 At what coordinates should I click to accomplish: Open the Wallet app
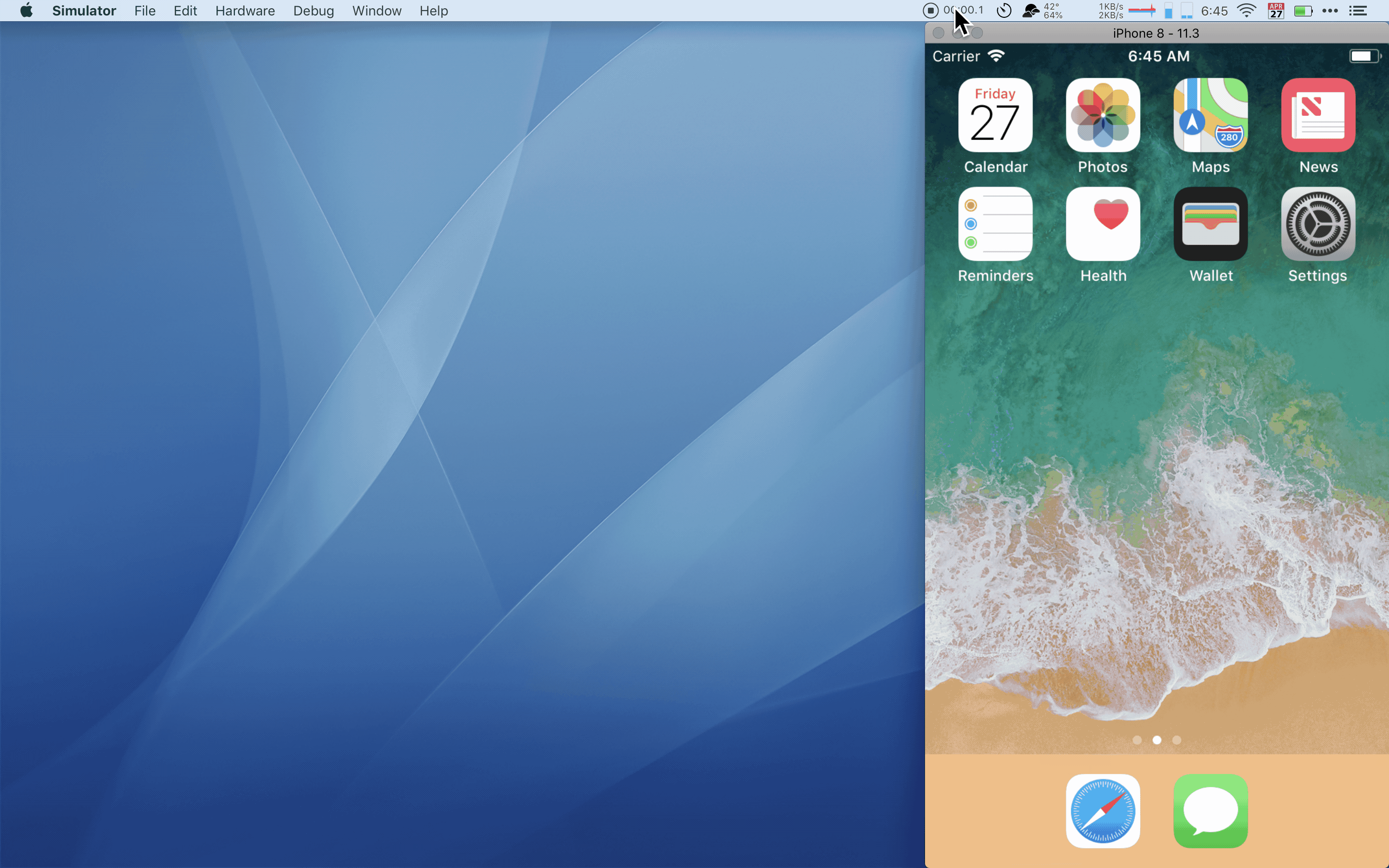pos(1211,224)
